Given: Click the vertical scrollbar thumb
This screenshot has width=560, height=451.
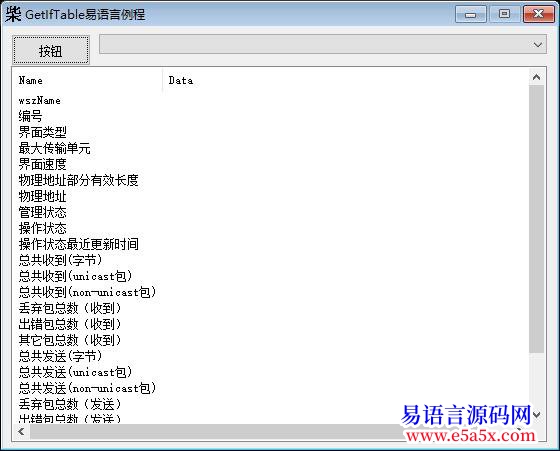Looking at the screenshot, I should coord(536,219).
